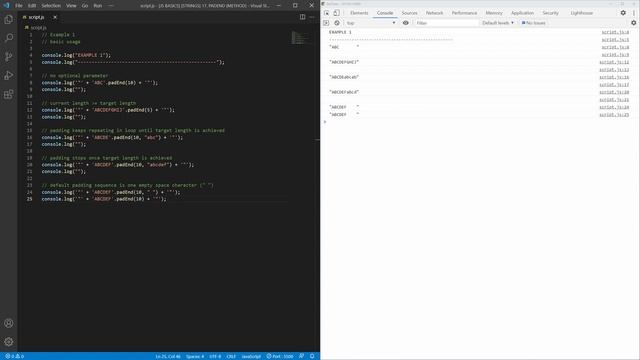The width and height of the screenshot is (640, 360).
Task: Open script.js:25 link on last log
Action: click(614, 115)
